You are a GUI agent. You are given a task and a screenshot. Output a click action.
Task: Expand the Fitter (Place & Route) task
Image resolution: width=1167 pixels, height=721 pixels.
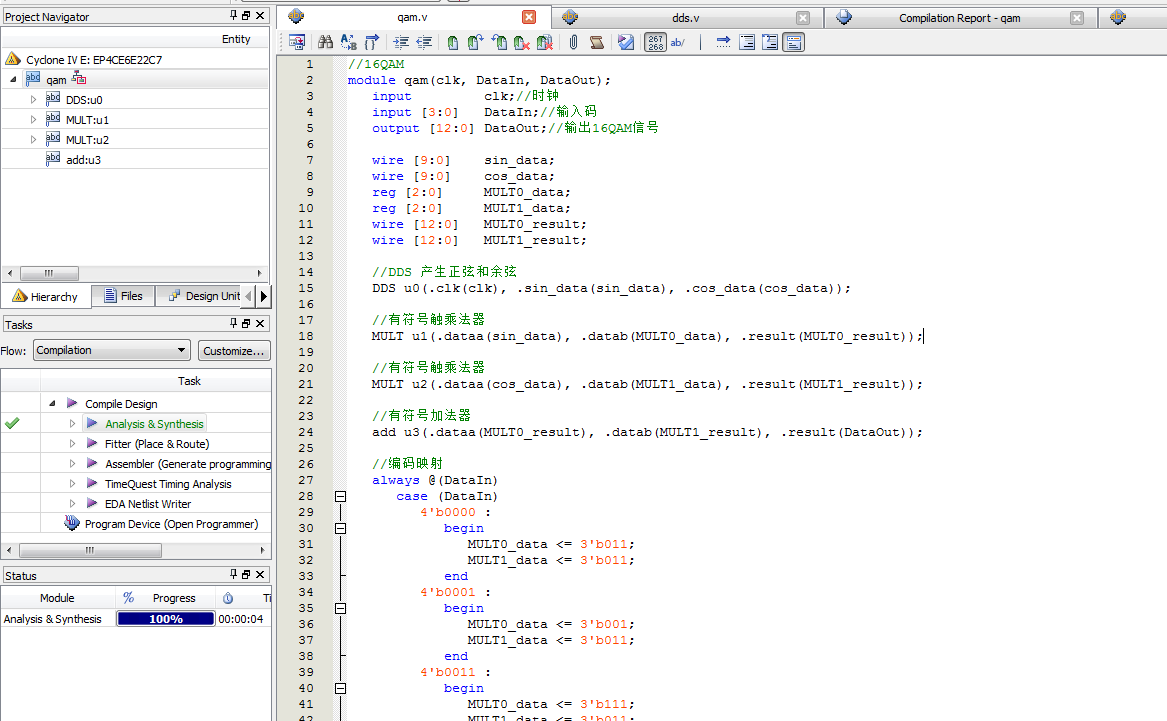[72, 443]
